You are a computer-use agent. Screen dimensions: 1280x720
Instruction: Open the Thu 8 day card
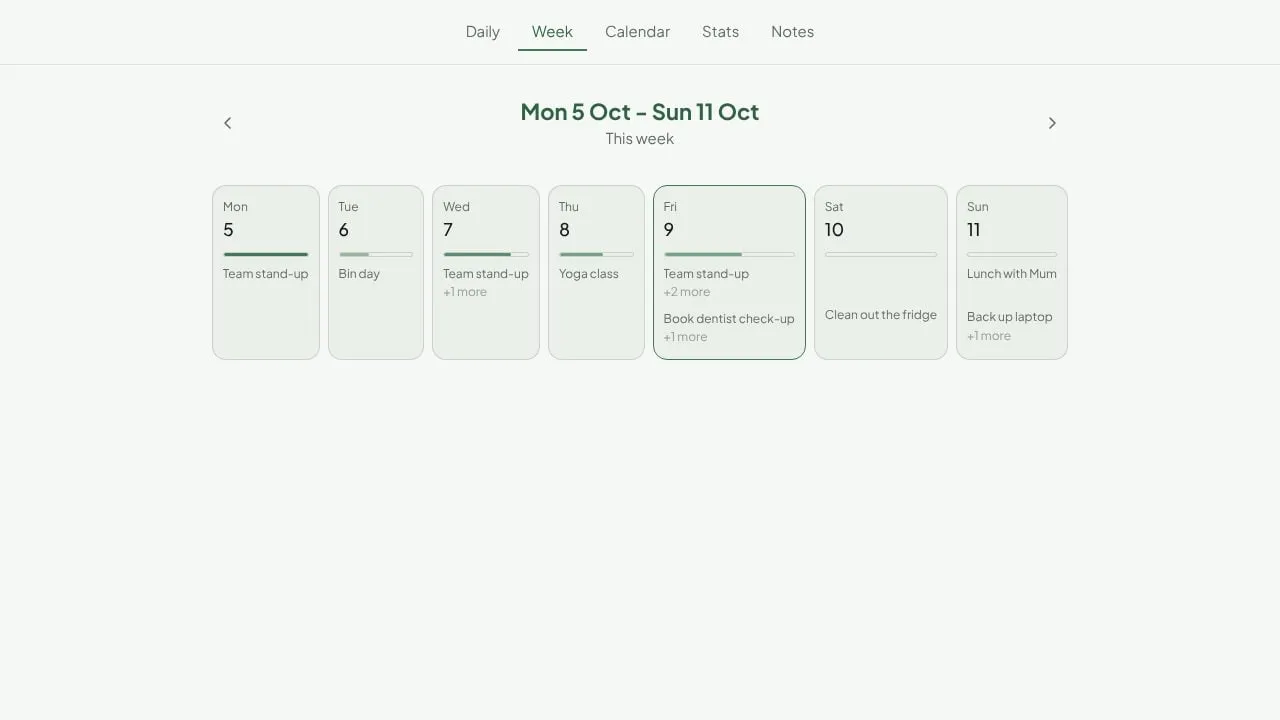pyautogui.click(x=596, y=272)
